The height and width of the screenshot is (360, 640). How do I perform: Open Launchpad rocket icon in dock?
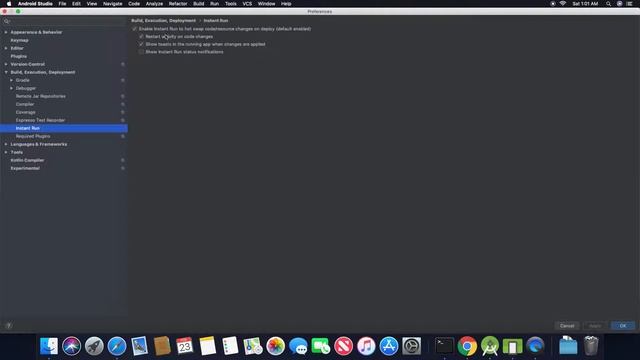coord(94,346)
